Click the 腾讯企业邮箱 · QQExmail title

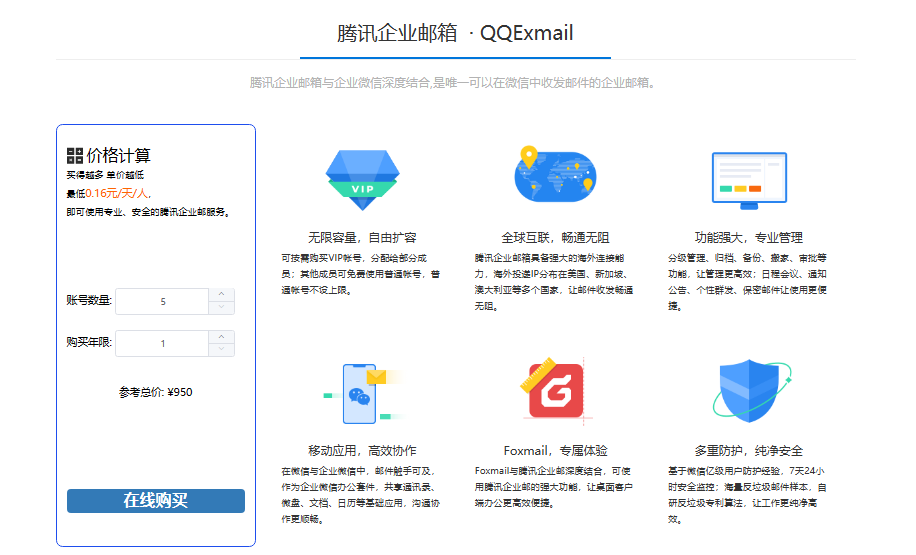pos(455,33)
